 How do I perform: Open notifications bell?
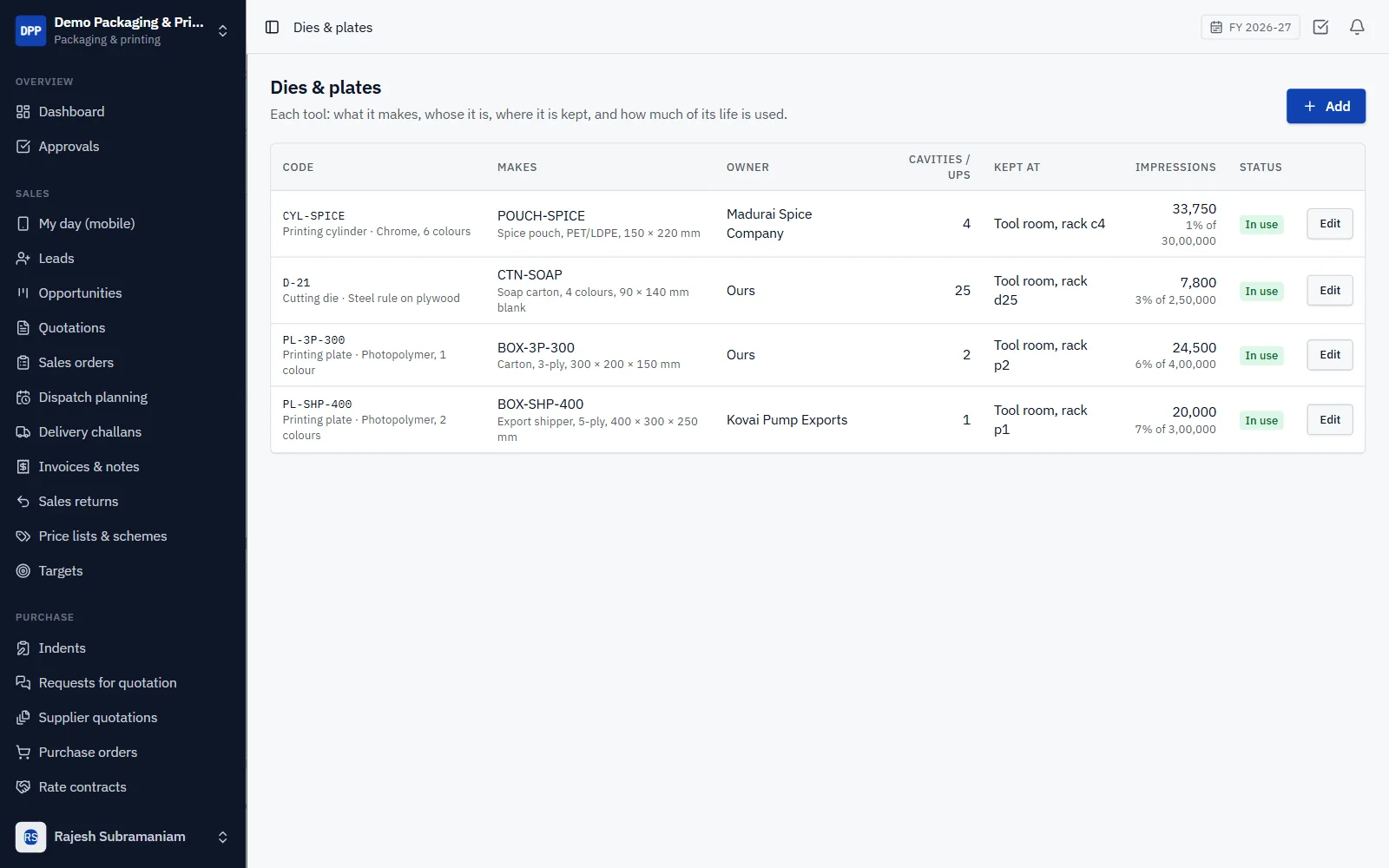[x=1357, y=27]
